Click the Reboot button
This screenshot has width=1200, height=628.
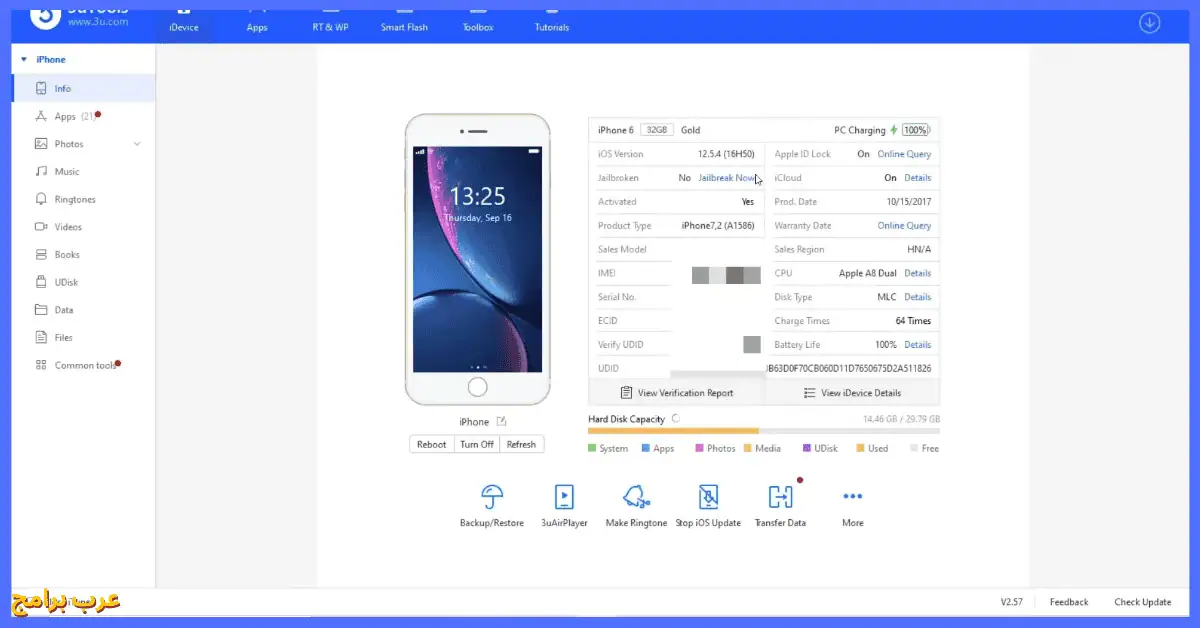pyautogui.click(x=432, y=444)
